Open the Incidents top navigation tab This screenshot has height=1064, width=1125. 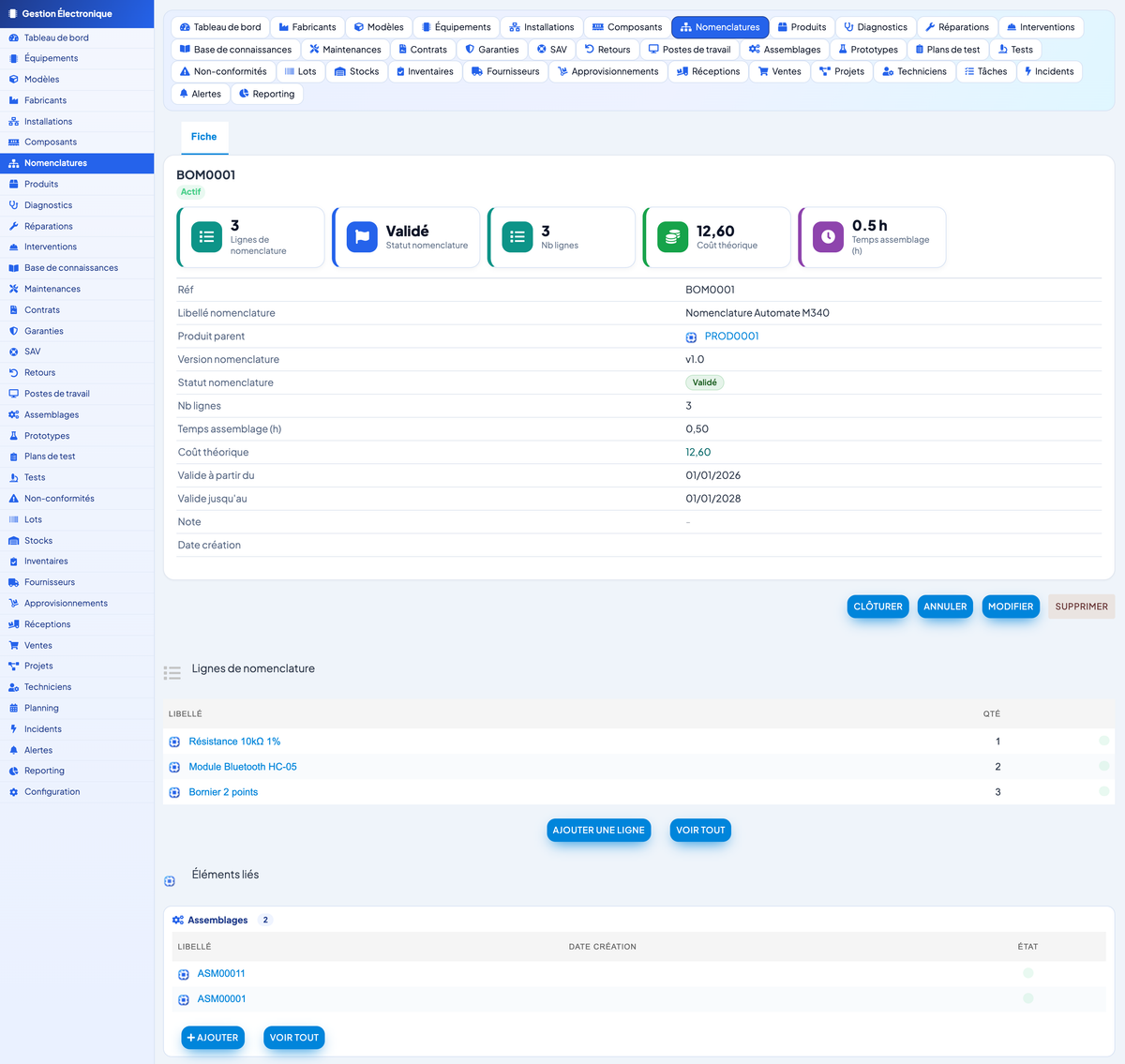pos(1049,71)
